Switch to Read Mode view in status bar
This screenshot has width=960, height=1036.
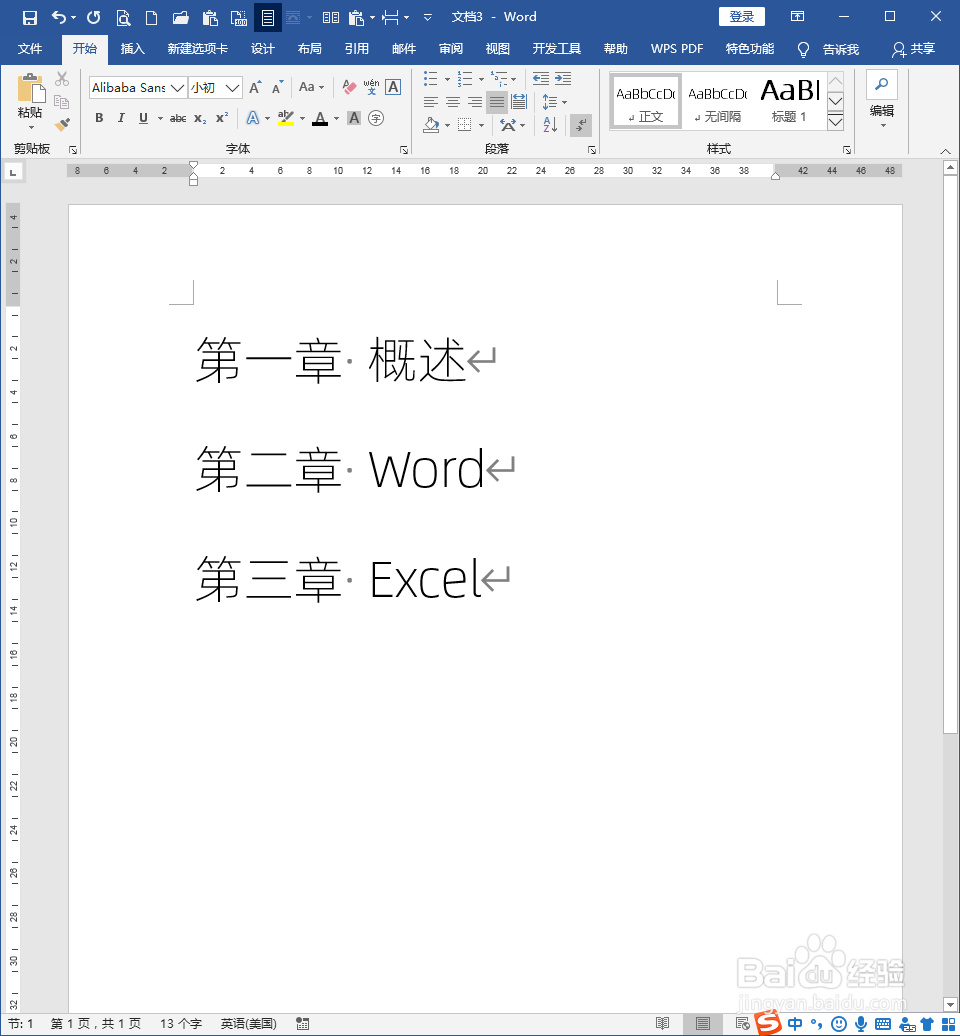pyautogui.click(x=663, y=1023)
